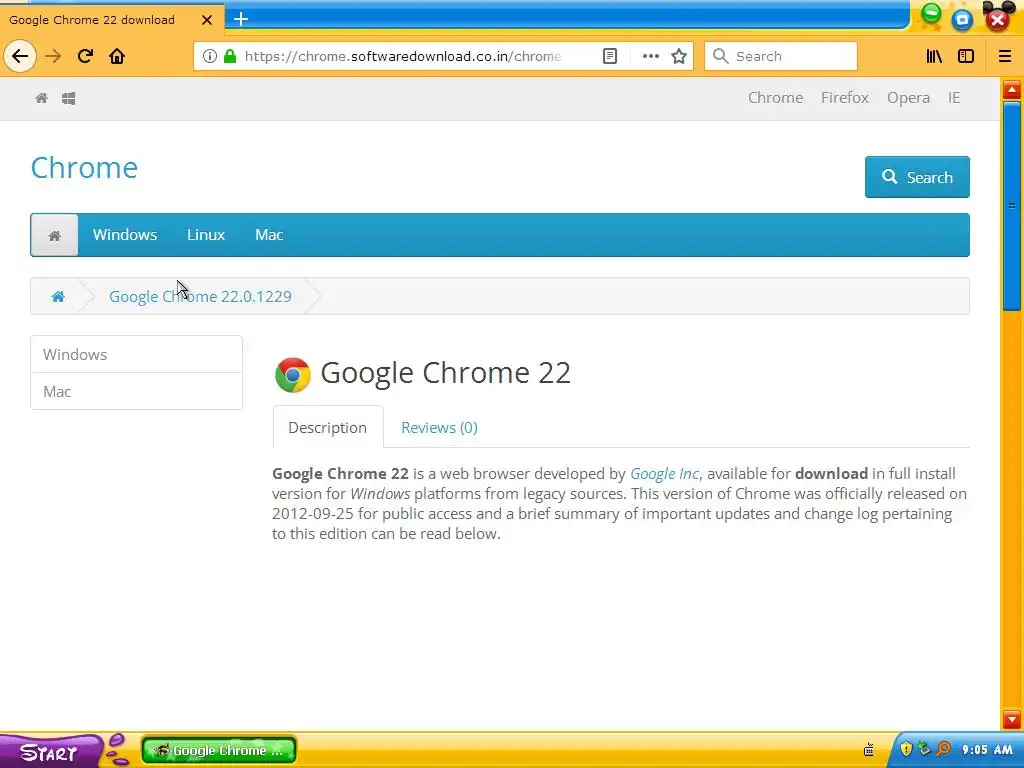The height and width of the screenshot is (768, 1024).
Task: Click the home icon in blue navigation bar
Action: tap(54, 235)
